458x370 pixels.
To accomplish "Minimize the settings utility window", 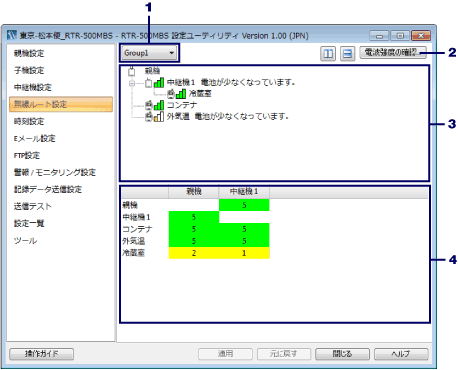I will tap(379, 35).
